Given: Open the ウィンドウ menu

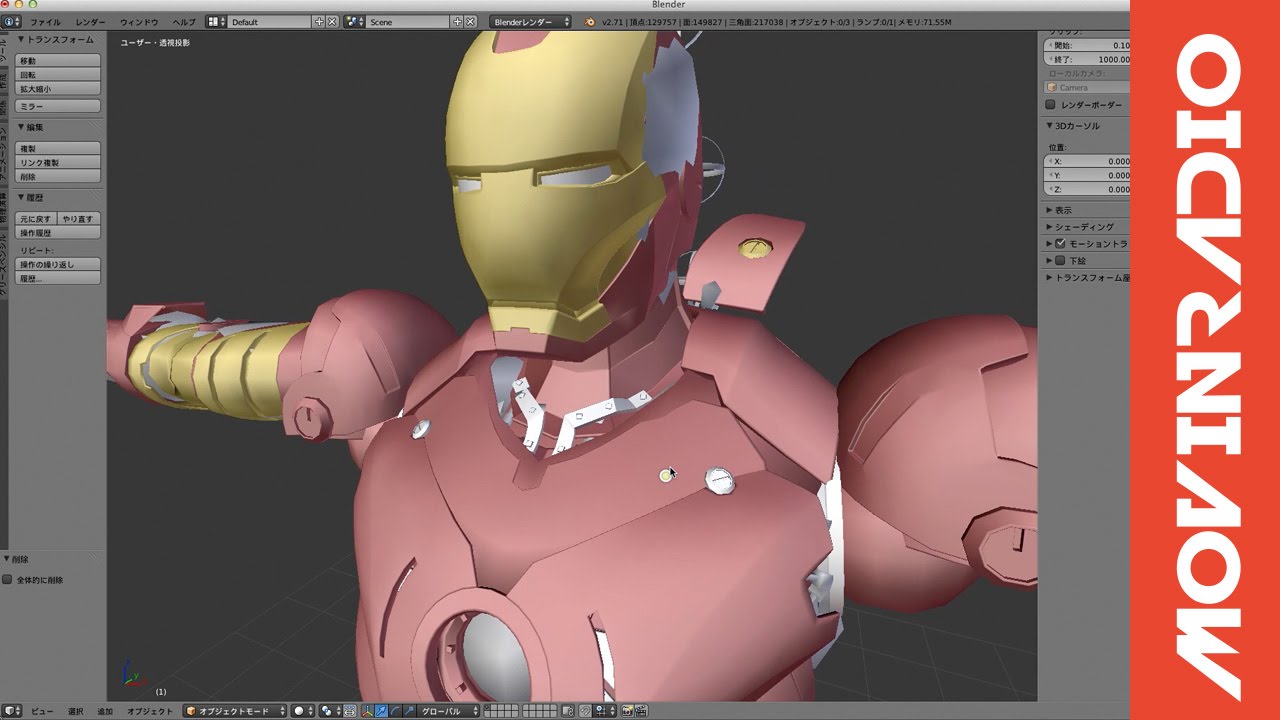Looking at the screenshot, I should coord(139,21).
